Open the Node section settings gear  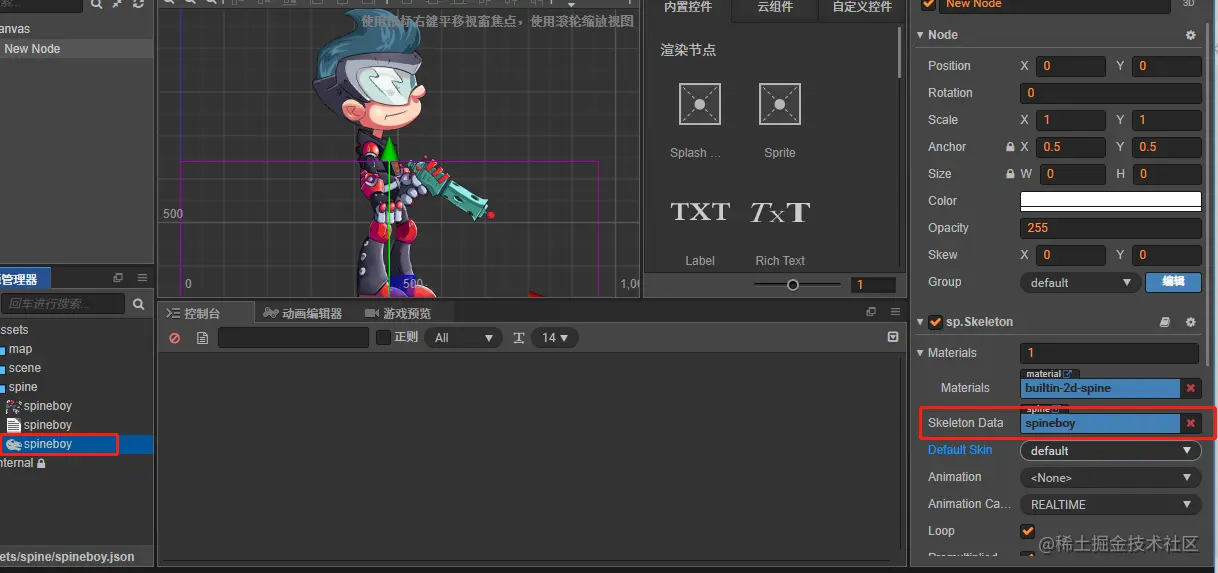(x=1190, y=35)
